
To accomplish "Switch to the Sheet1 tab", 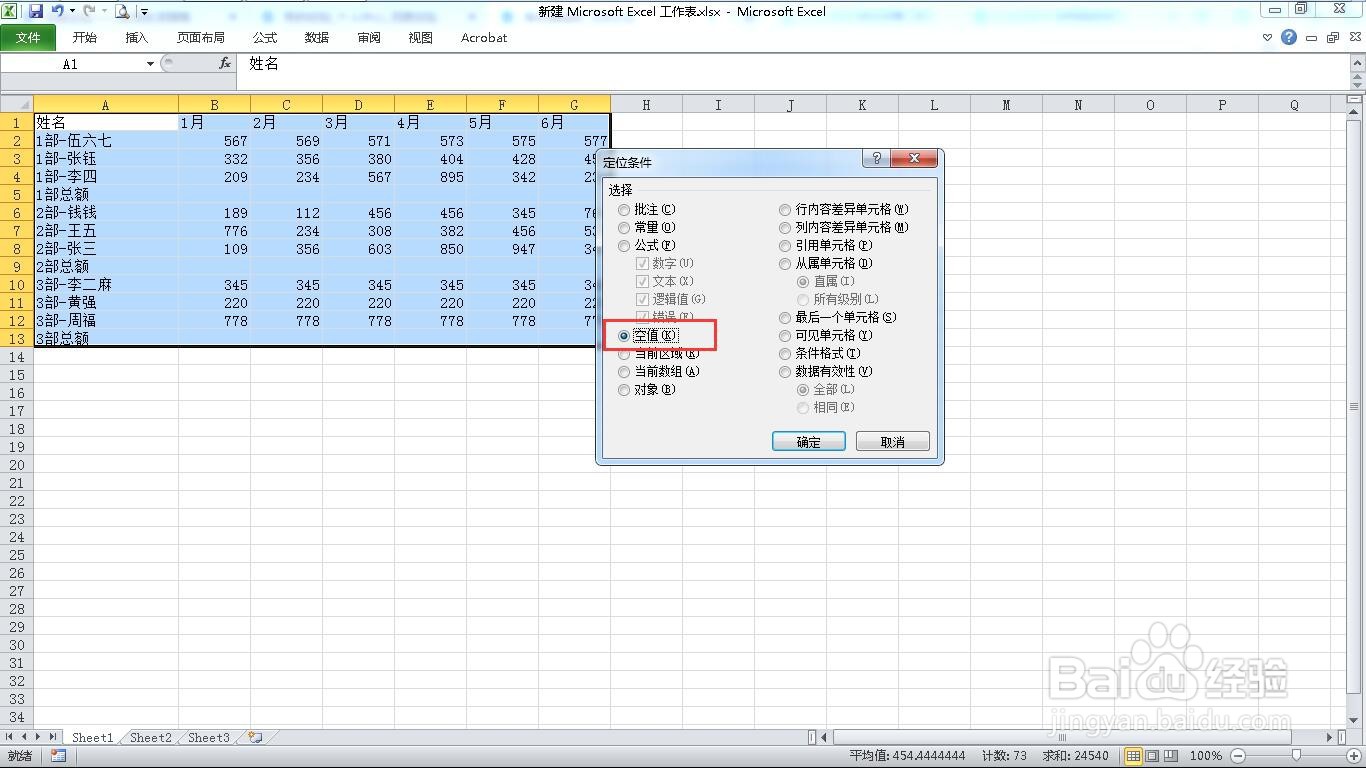I will (x=92, y=738).
